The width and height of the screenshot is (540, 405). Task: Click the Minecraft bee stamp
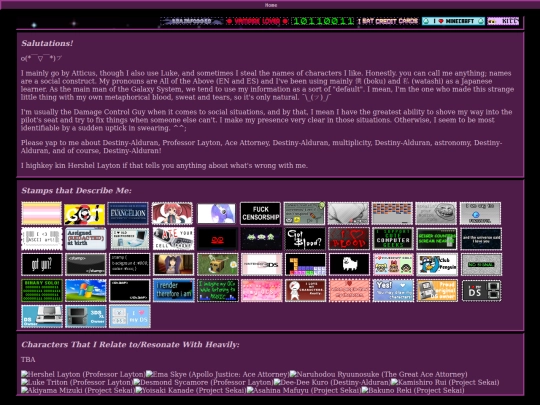click(218, 264)
